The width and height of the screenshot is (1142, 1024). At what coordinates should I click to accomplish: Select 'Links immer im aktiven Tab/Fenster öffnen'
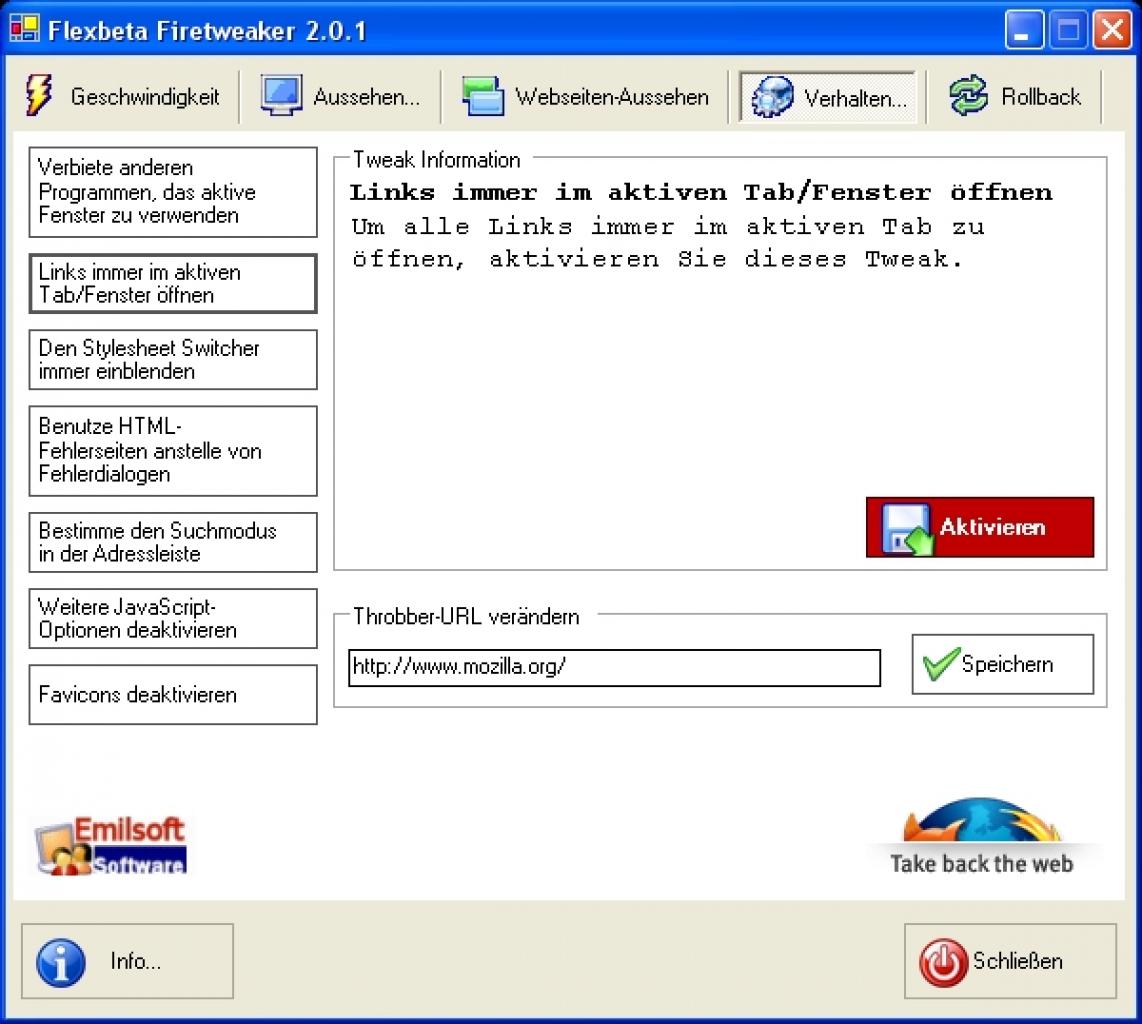[173, 283]
